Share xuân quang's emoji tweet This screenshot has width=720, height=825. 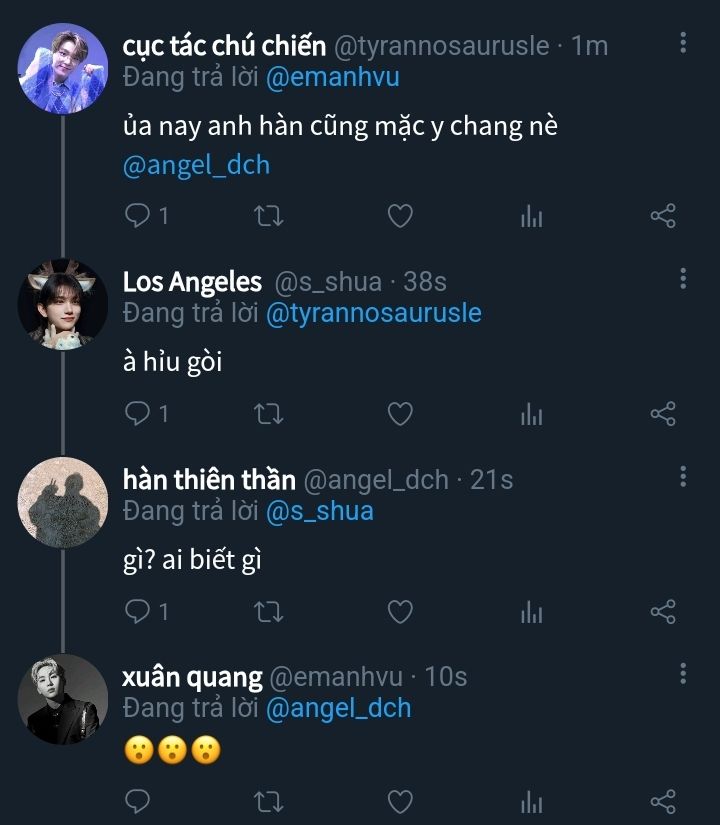click(x=663, y=801)
